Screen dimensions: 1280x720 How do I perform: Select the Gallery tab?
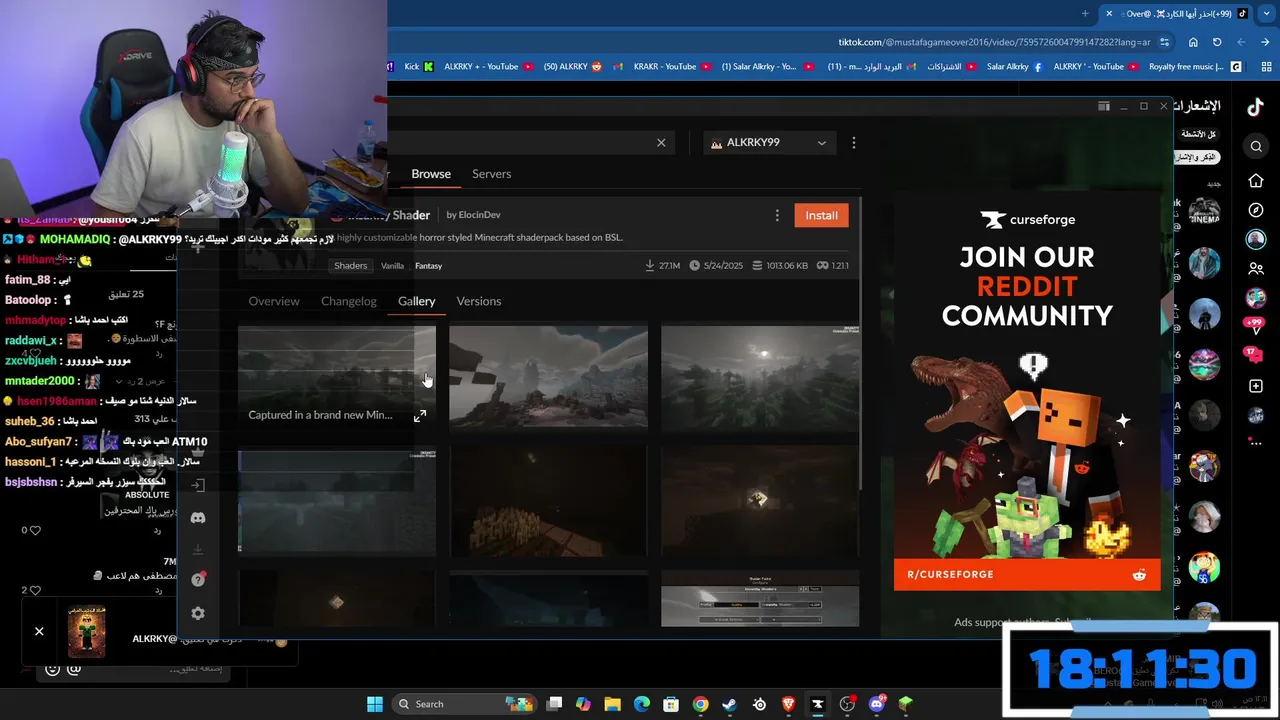pos(416,301)
